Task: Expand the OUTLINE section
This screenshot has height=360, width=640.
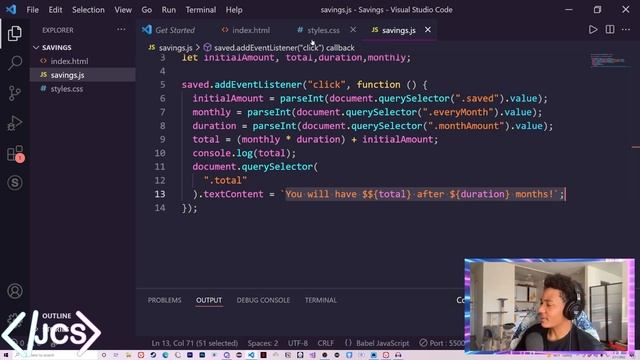Action: point(56,316)
